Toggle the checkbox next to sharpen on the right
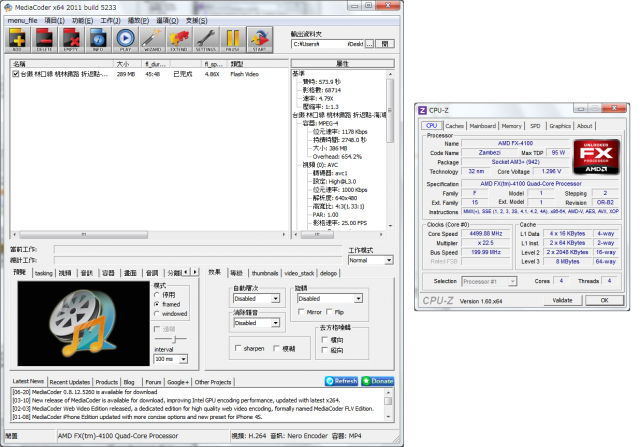Screen dimensions: 640x447 [276, 348]
